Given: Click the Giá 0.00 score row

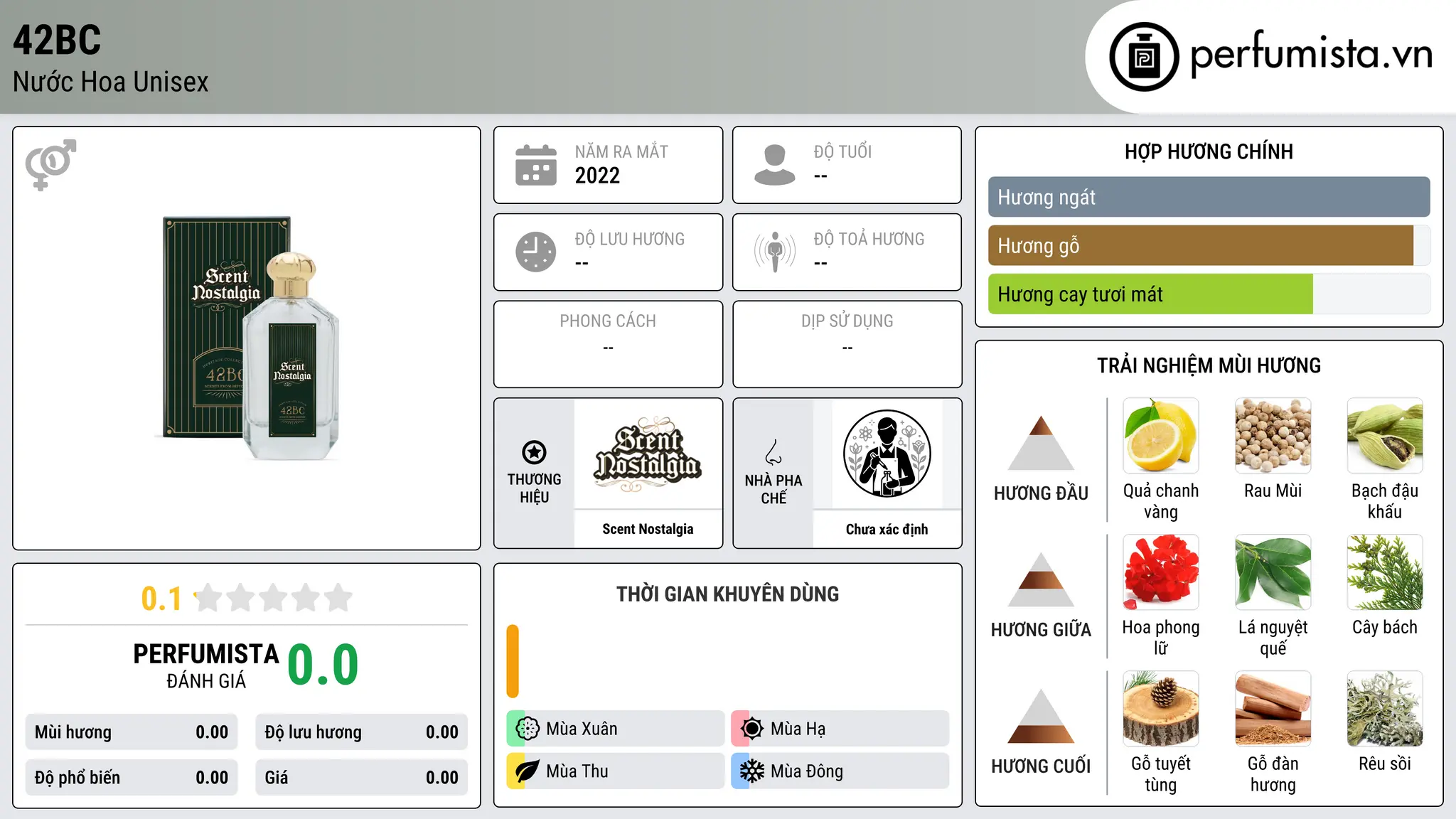Looking at the screenshot, I should point(361,778).
